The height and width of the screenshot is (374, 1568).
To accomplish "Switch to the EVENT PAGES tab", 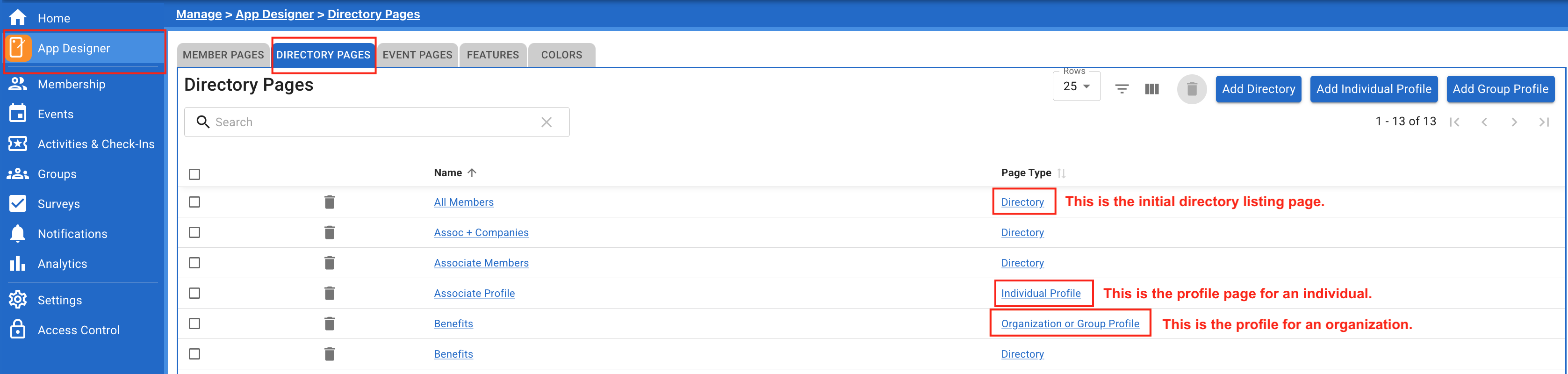I will pyautogui.click(x=417, y=54).
